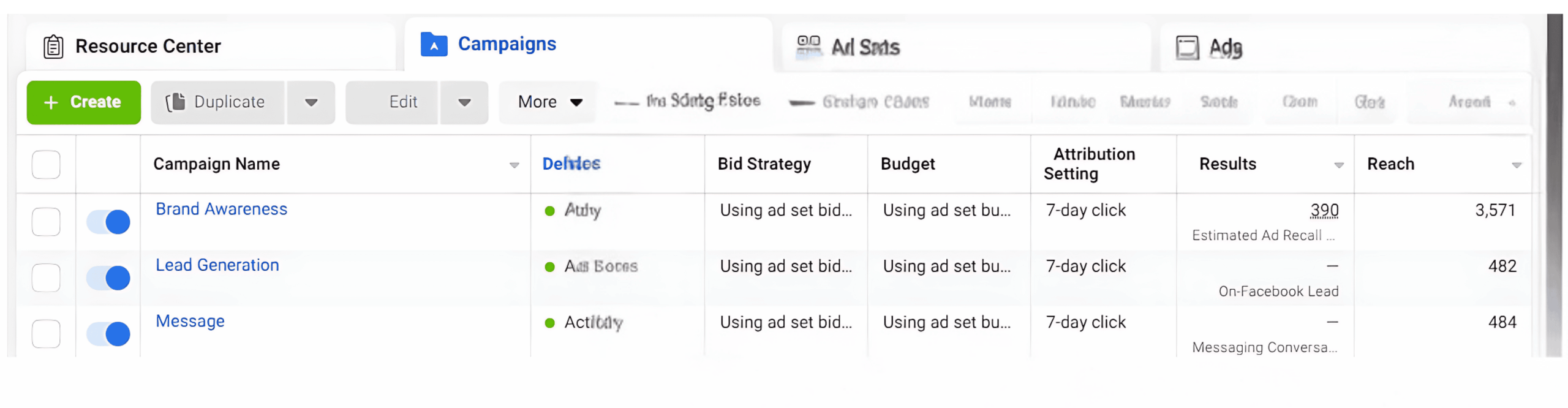The width and height of the screenshot is (1568, 408).
Task: Switch to the Resource Center tab
Action: point(148,47)
